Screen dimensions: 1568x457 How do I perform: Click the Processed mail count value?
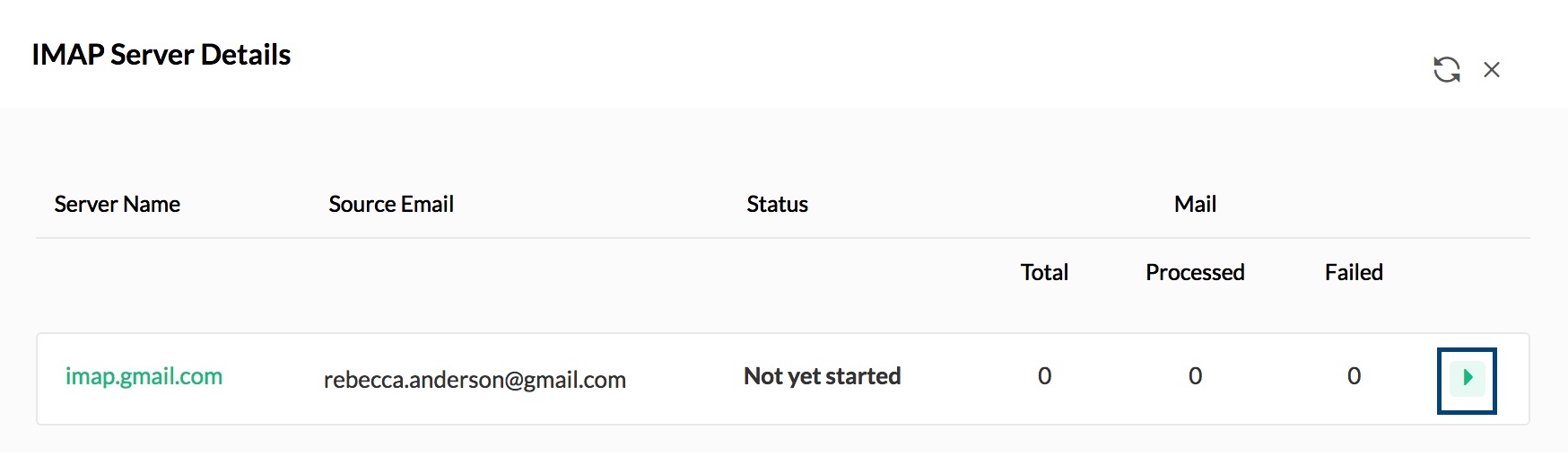[x=1195, y=376]
